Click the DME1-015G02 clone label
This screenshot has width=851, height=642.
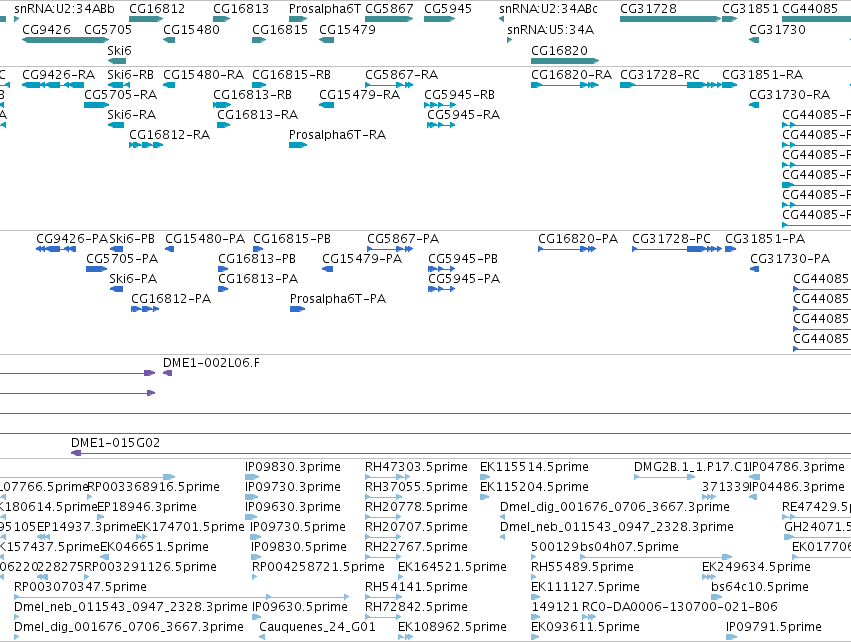coord(116,443)
